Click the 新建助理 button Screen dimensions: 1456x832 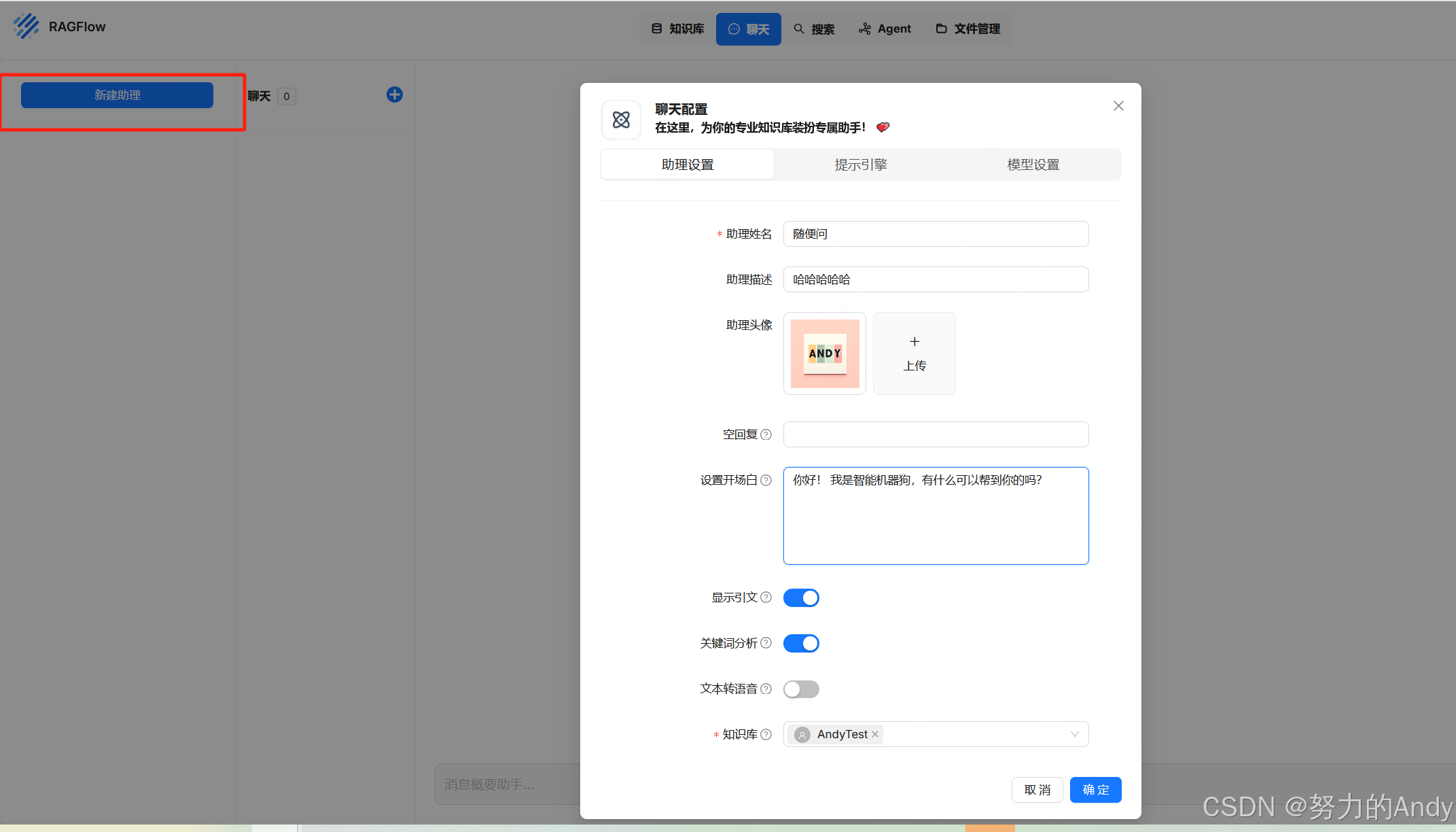pyautogui.click(x=117, y=95)
